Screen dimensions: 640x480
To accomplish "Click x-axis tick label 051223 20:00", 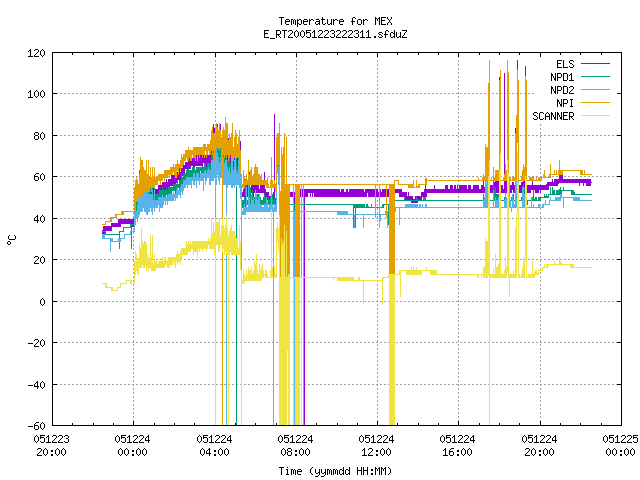I will (51, 446).
